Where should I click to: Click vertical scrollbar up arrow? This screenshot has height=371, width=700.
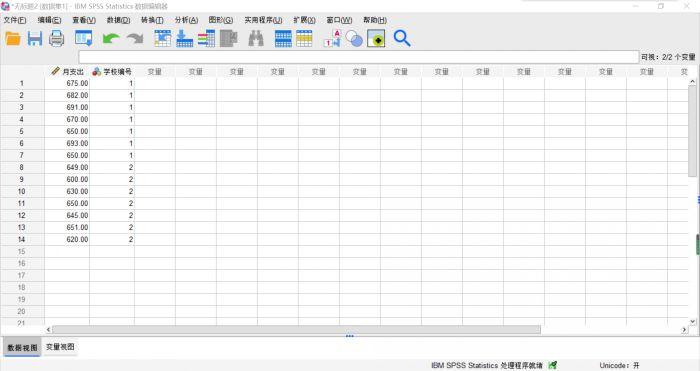point(692,82)
